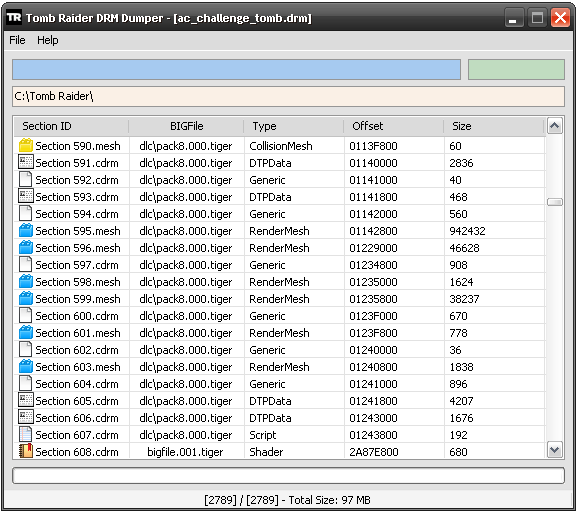Open the Help menu

47,40
